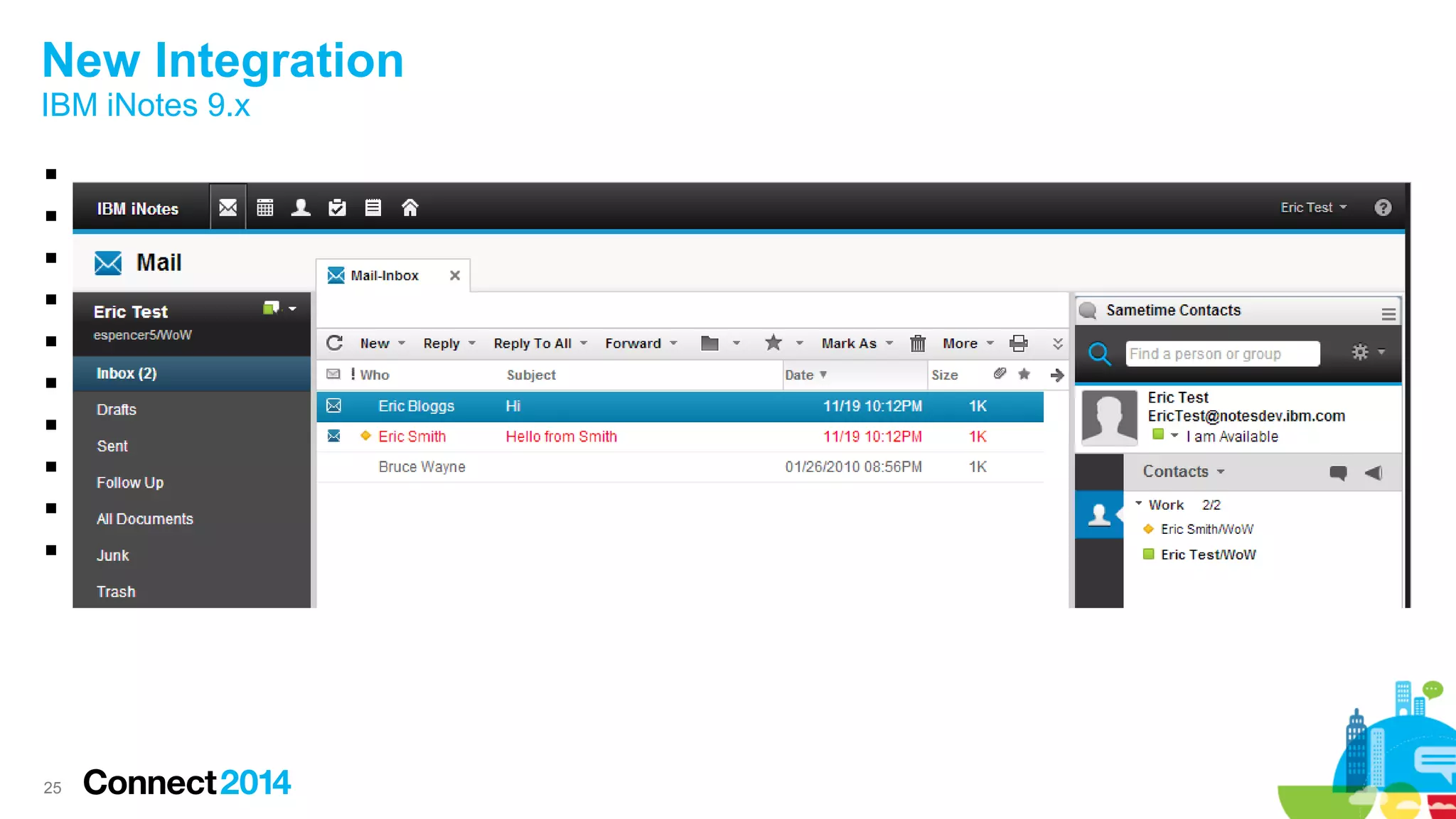
Task: Sort by Who column header
Action: 375,375
